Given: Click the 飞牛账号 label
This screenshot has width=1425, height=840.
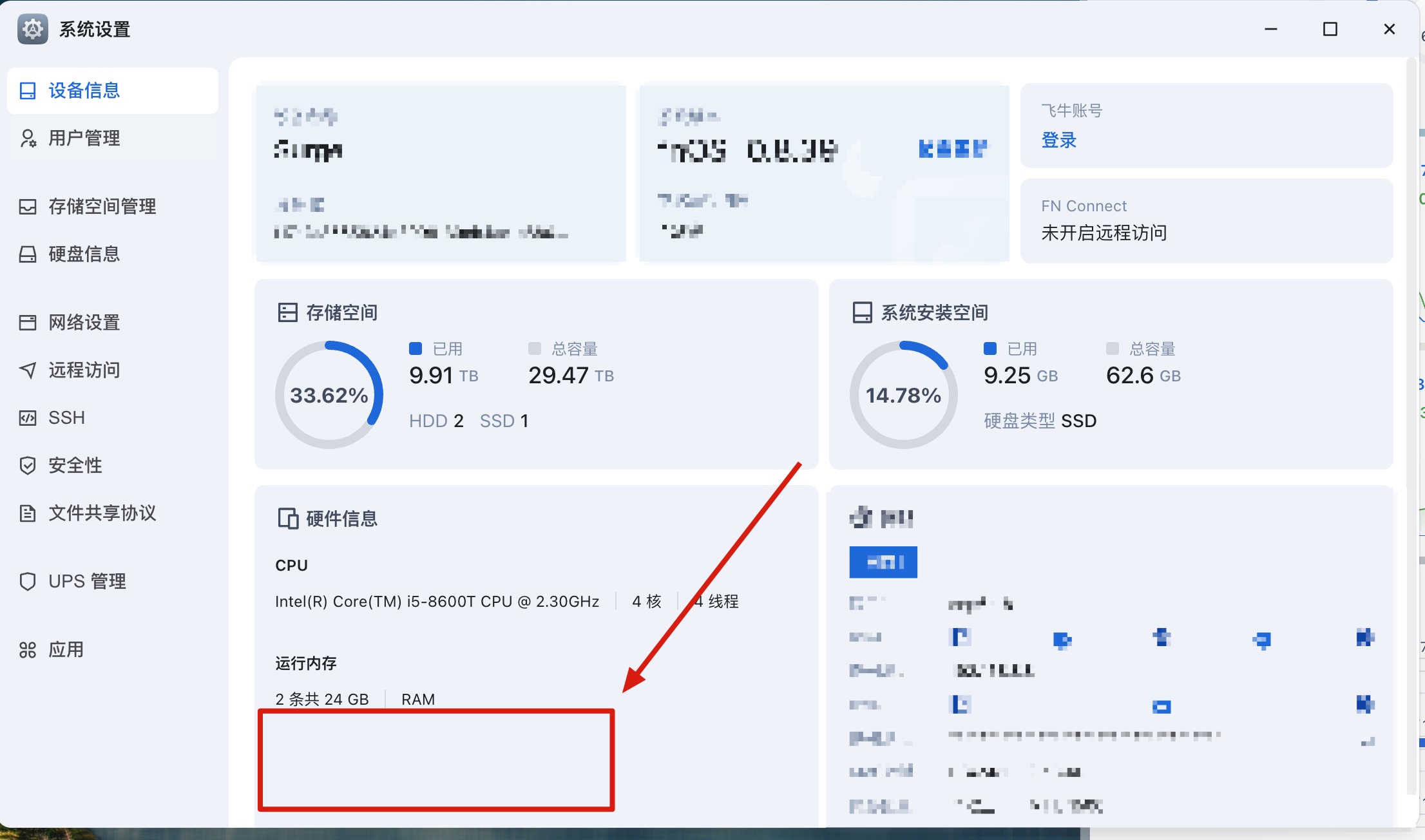Looking at the screenshot, I should [x=1072, y=111].
